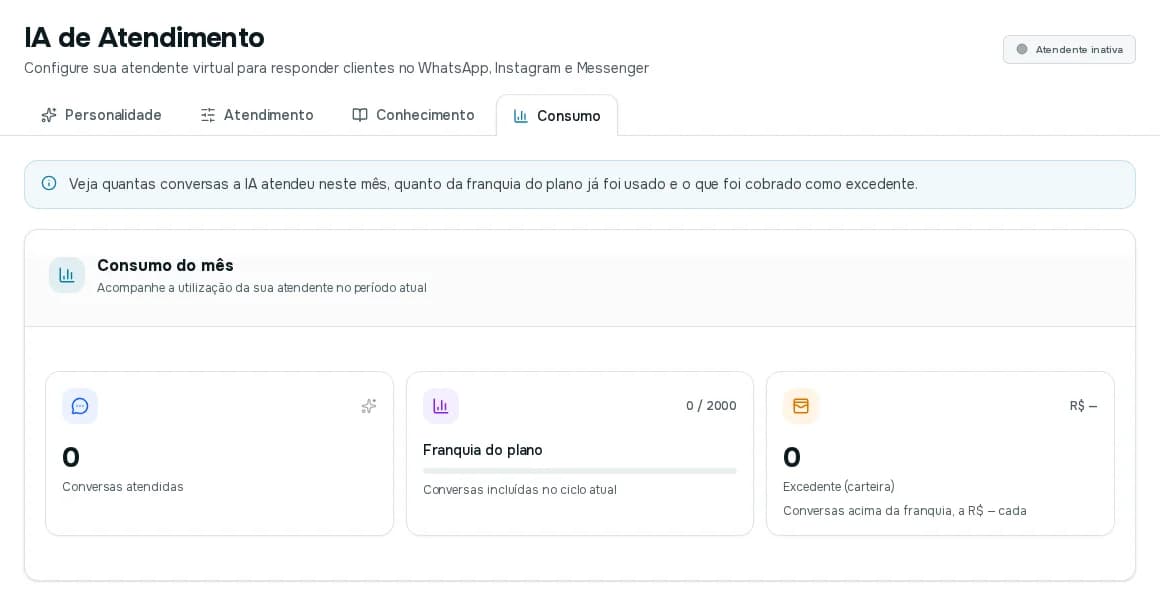The image size is (1160, 600).
Task: Click the chart icon beside Consumo do mês
Action: 67,275
